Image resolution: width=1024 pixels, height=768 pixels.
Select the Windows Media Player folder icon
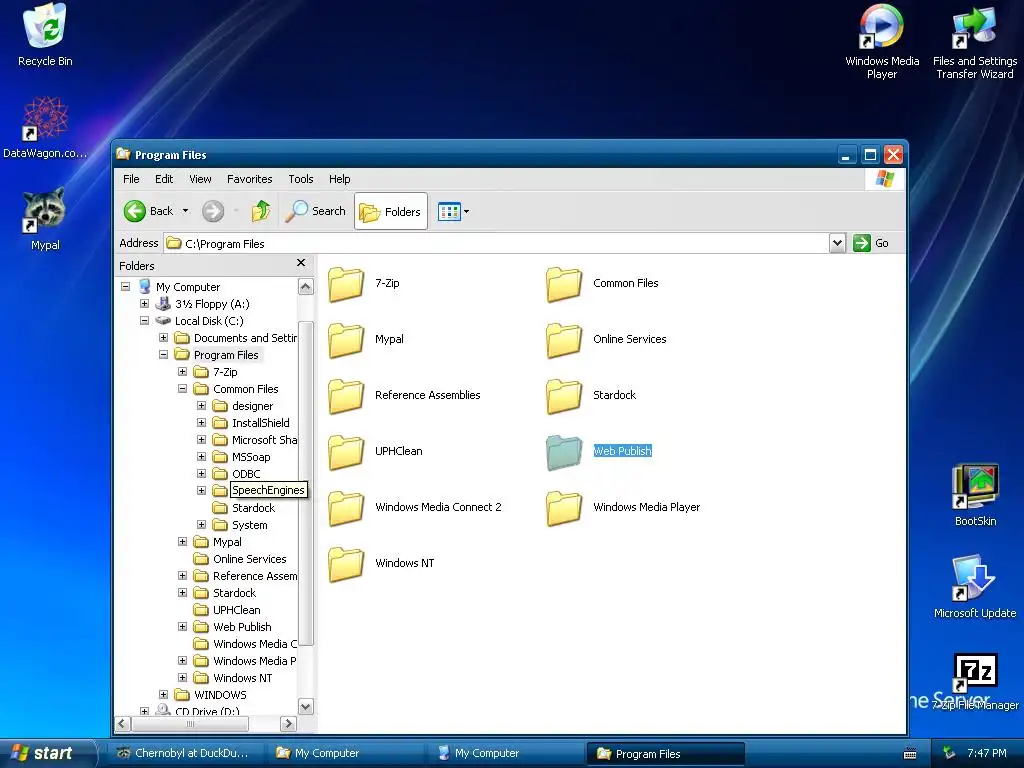(x=564, y=508)
